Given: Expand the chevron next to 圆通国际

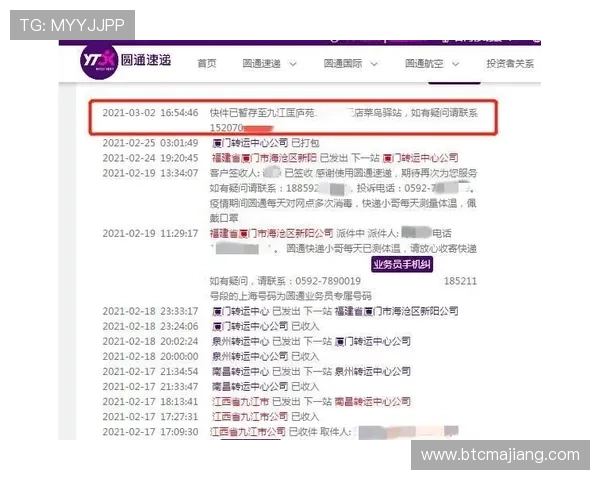Looking at the screenshot, I should (x=374, y=64).
